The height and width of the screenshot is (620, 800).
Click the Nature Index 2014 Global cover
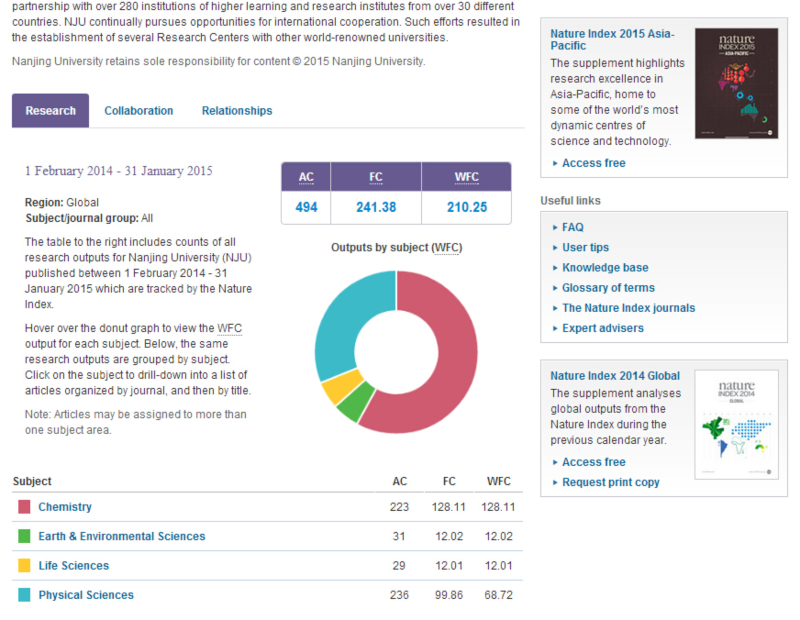736,424
